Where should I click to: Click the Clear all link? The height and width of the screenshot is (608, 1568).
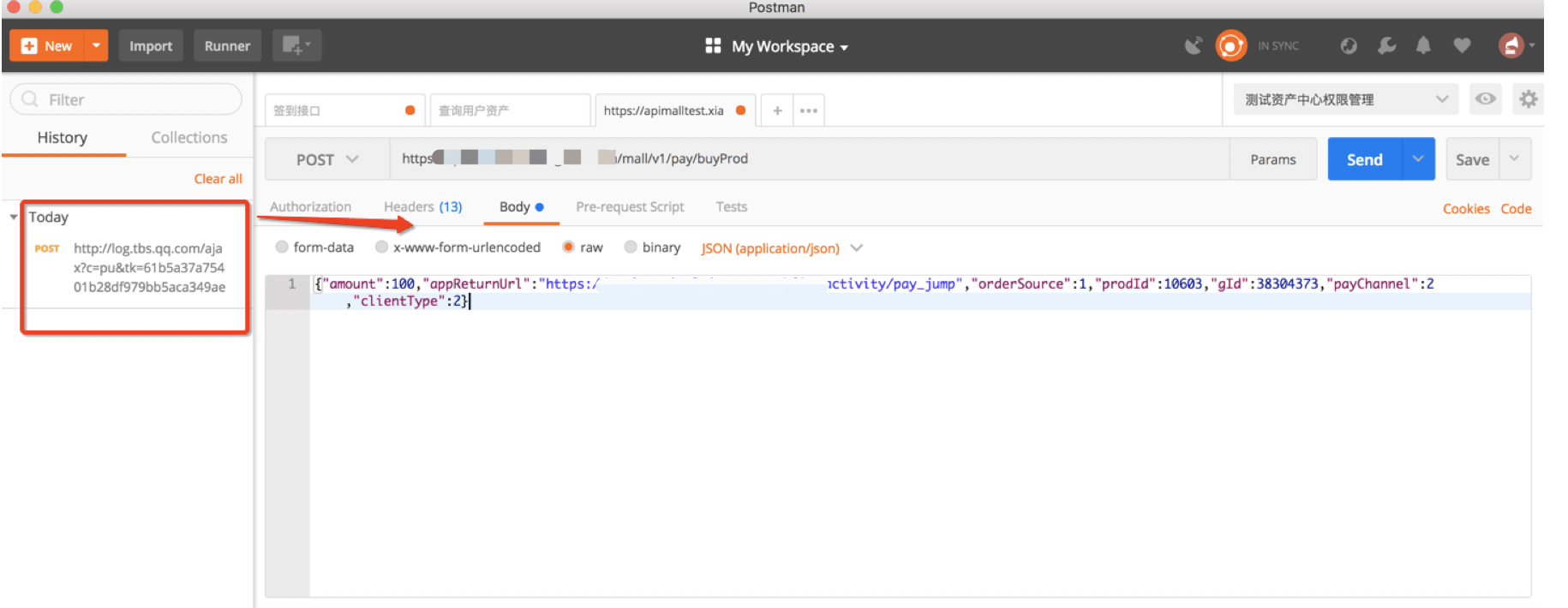(x=218, y=178)
